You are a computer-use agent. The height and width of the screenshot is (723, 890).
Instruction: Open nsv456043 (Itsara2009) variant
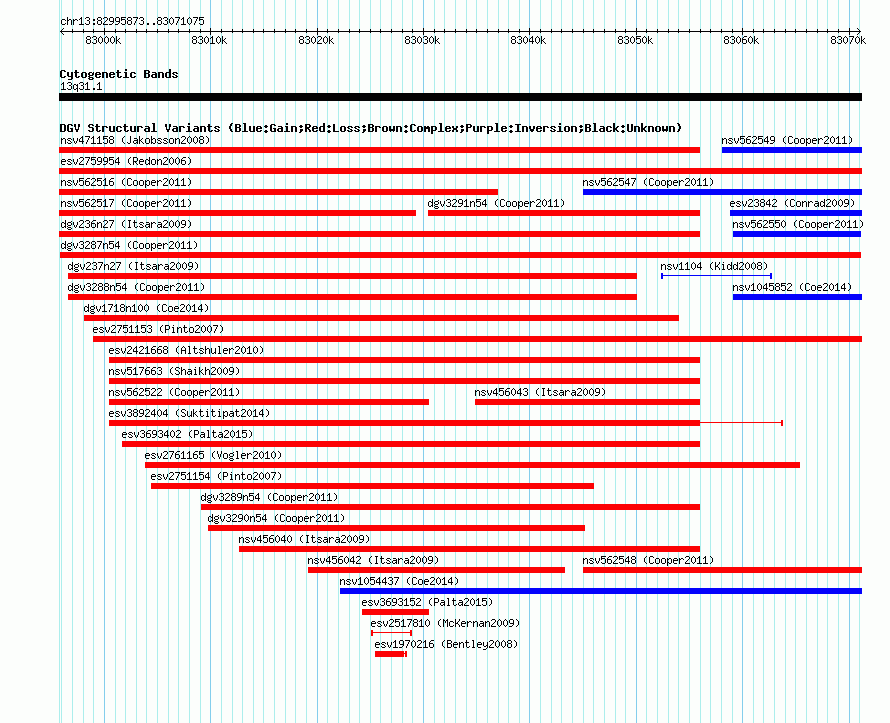[540, 392]
